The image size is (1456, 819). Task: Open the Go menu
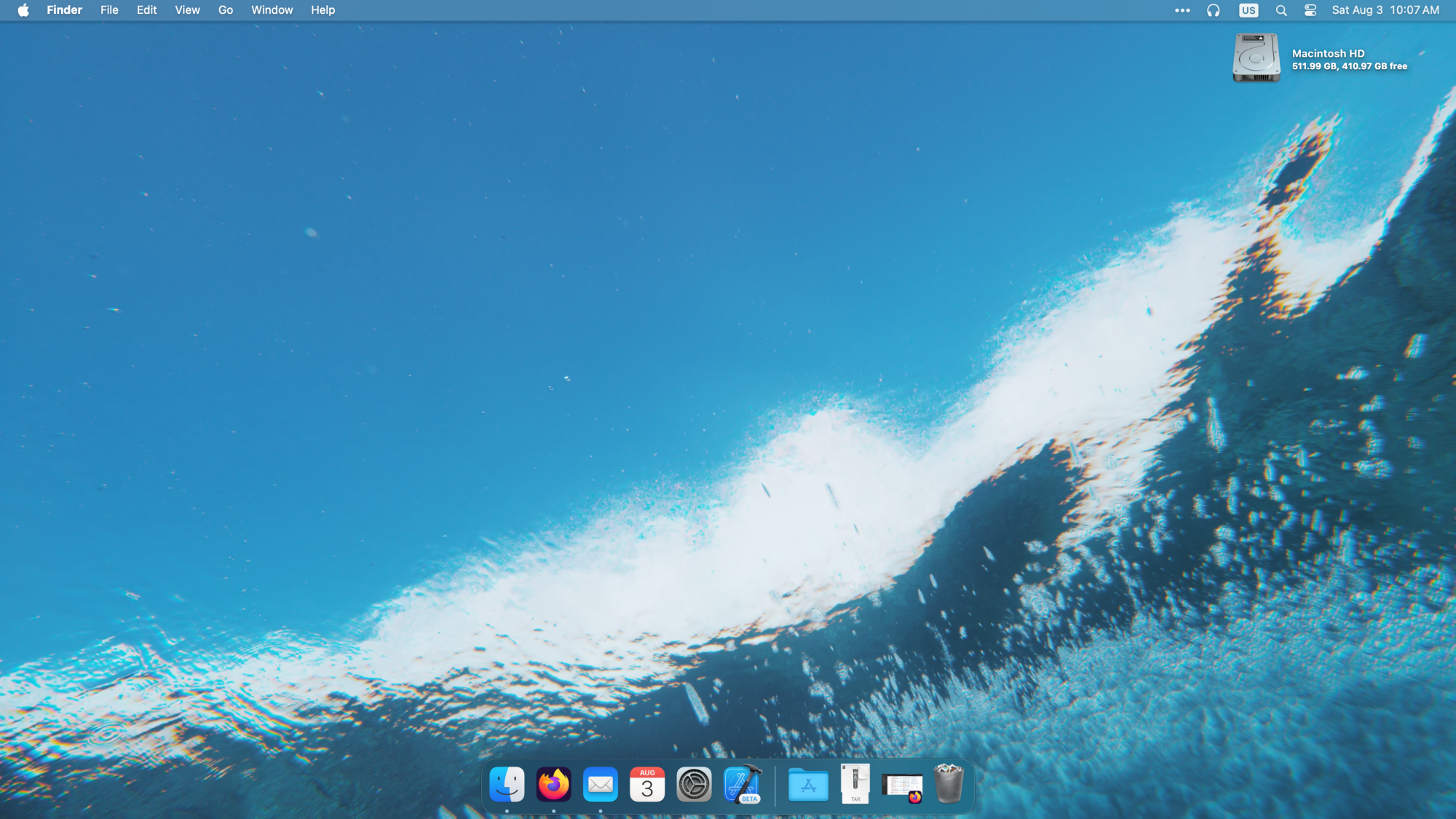[226, 10]
